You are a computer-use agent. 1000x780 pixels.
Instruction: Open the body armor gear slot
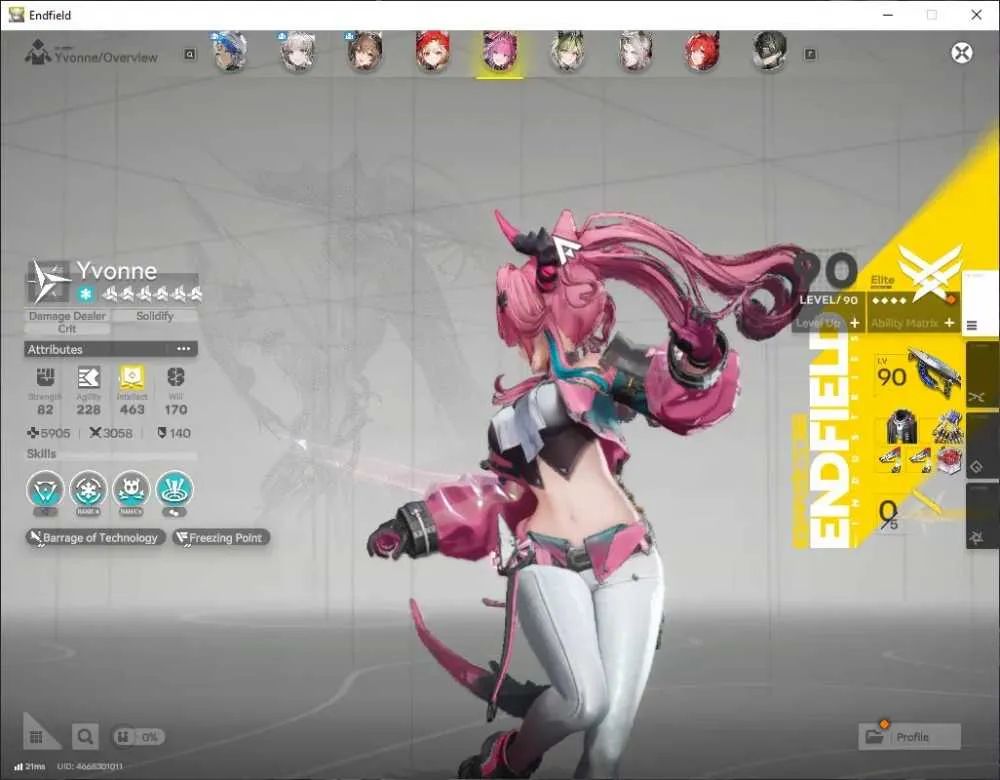(x=902, y=426)
